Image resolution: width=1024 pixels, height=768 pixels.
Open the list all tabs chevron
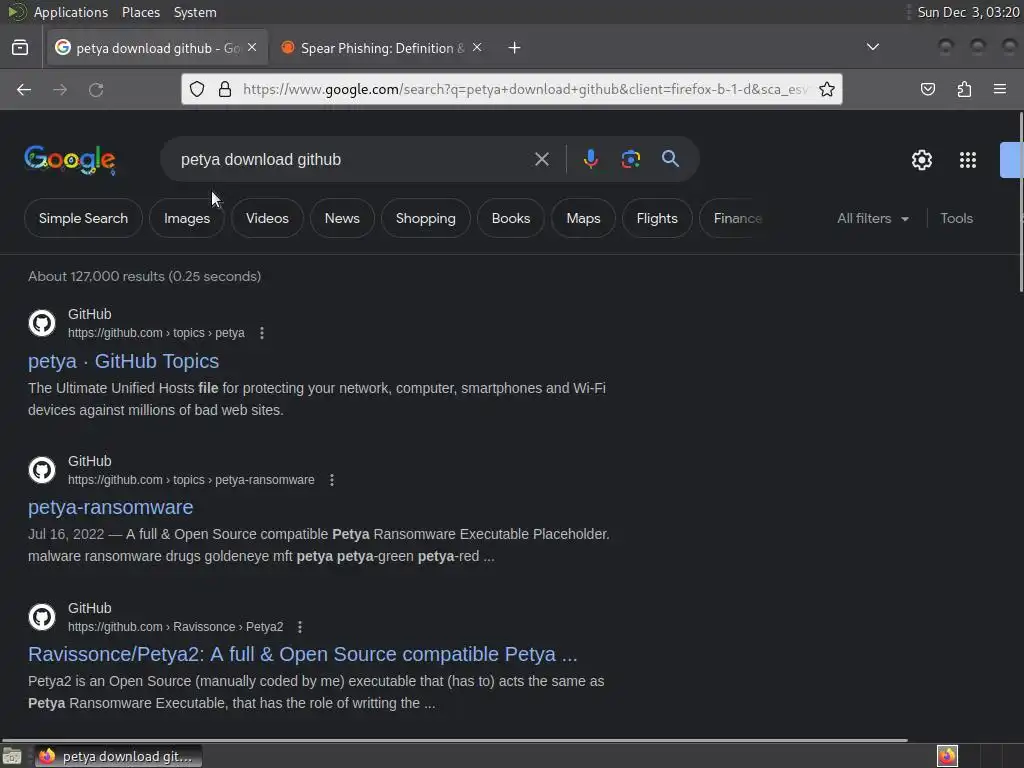point(872,47)
